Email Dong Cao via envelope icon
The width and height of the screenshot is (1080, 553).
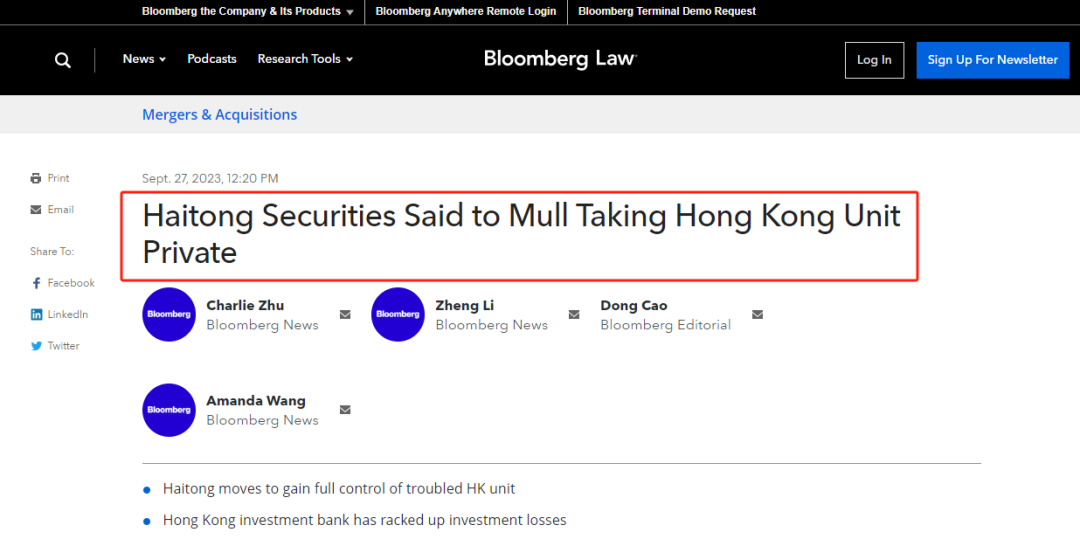(x=757, y=315)
